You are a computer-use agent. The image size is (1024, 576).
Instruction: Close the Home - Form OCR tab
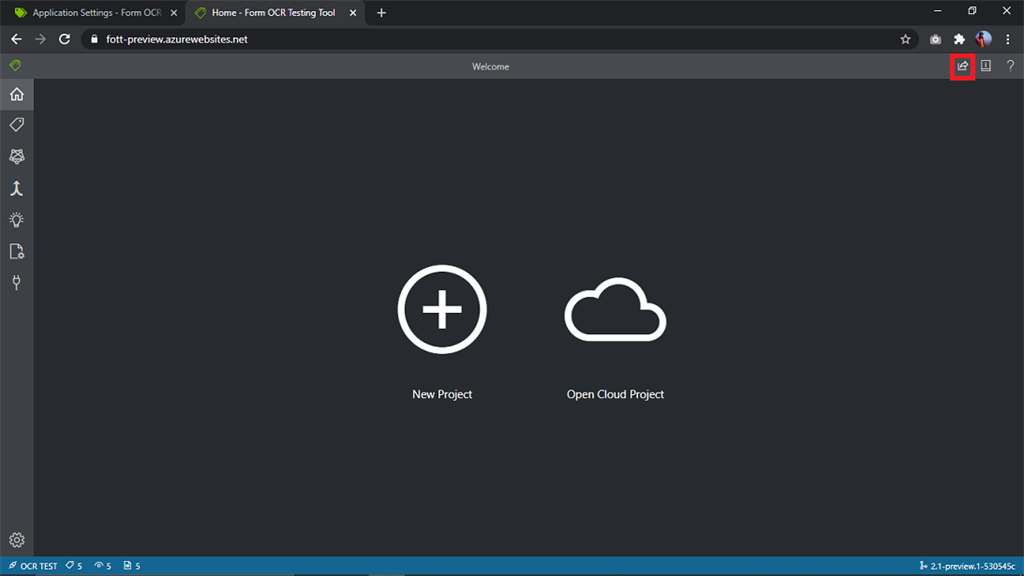(x=353, y=13)
